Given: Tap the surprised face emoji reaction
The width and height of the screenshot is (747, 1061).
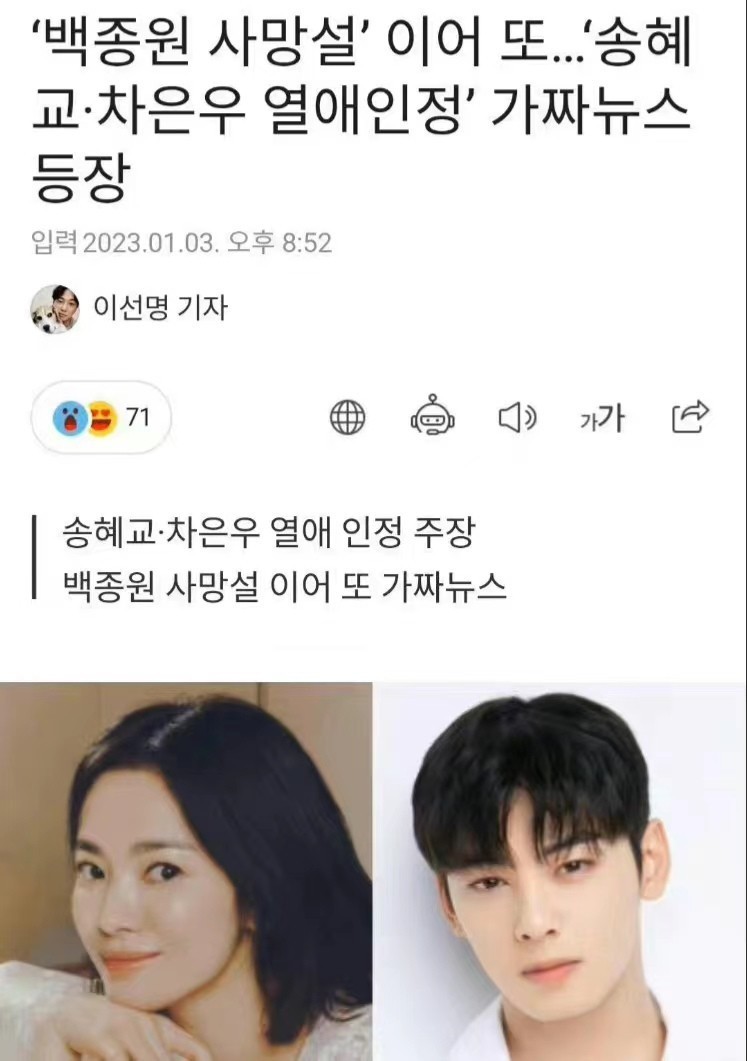Looking at the screenshot, I should coord(70,418).
